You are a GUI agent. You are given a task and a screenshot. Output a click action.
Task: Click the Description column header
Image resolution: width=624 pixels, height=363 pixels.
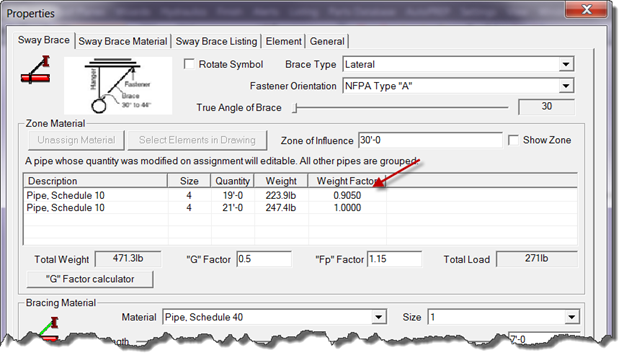[96, 181]
